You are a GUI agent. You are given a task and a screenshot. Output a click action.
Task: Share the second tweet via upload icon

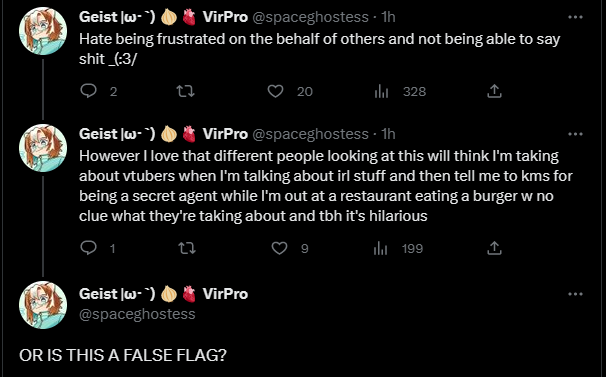click(x=494, y=248)
